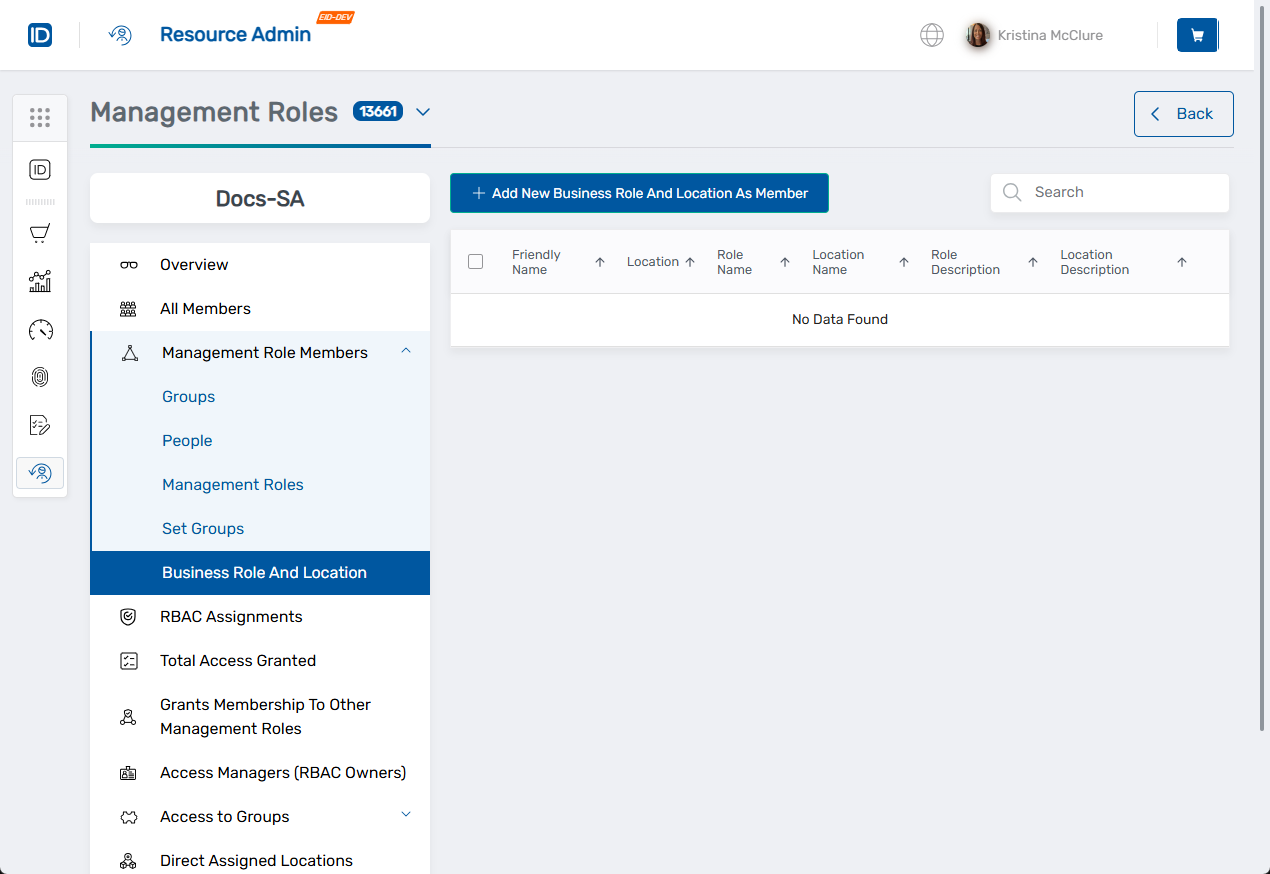This screenshot has height=874, width=1270.
Task: Select the Resource Admin person icon in sidebar
Action: [40, 472]
